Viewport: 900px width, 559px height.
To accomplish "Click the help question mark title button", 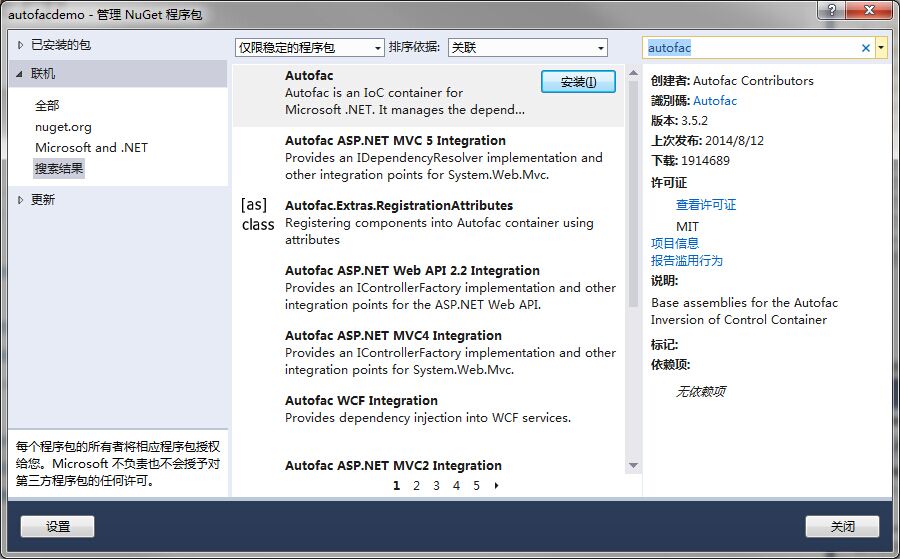I will pos(832,10).
